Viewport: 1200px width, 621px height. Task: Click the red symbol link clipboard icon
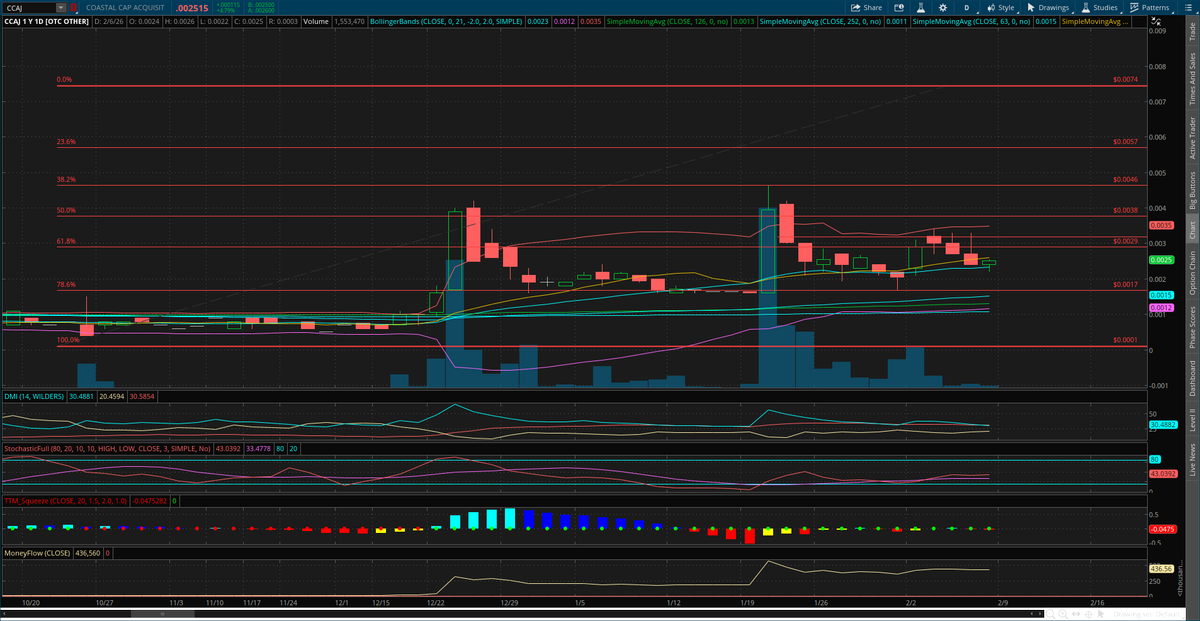[73, 7]
